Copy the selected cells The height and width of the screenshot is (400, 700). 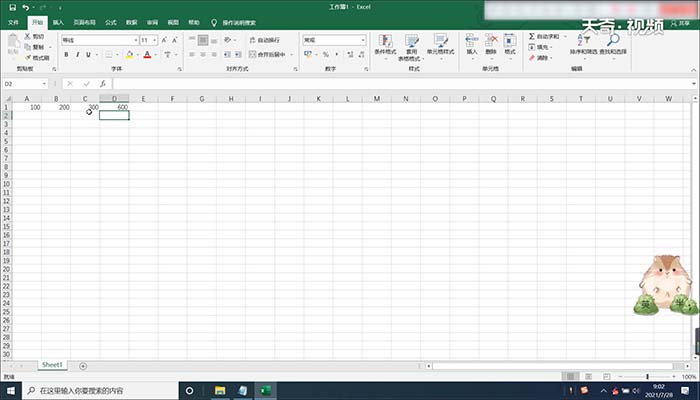[x=34, y=47]
